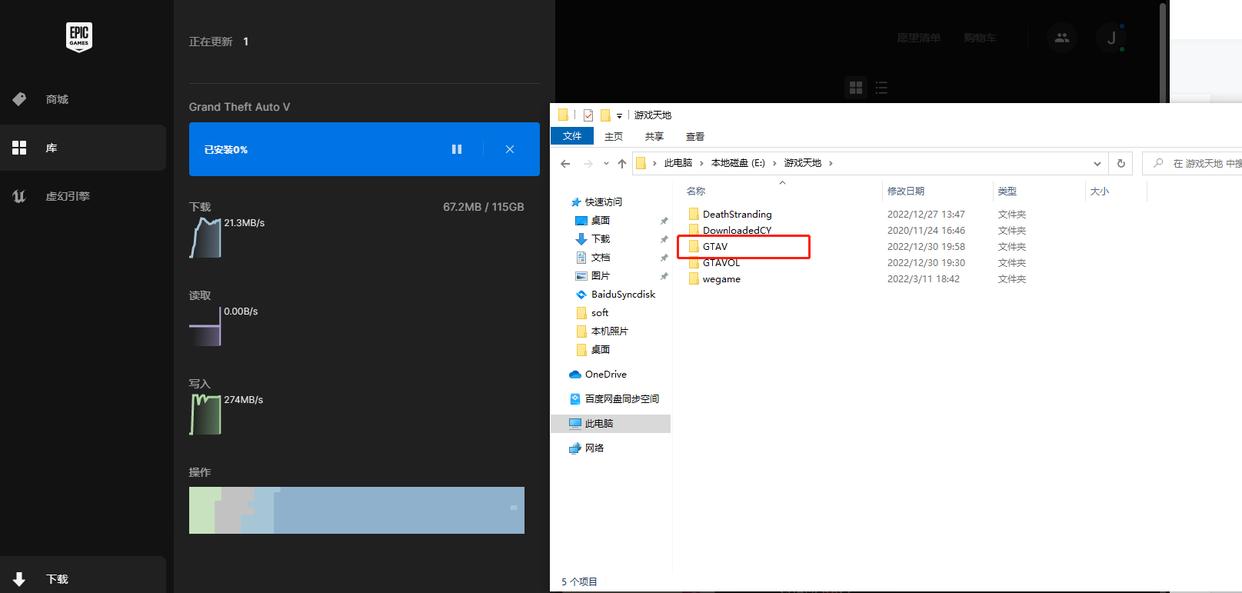Select the 虚幻引擎 Unreal Engine icon in sidebar
This screenshot has width=1242, height=593.
click(x=18, y=196)
